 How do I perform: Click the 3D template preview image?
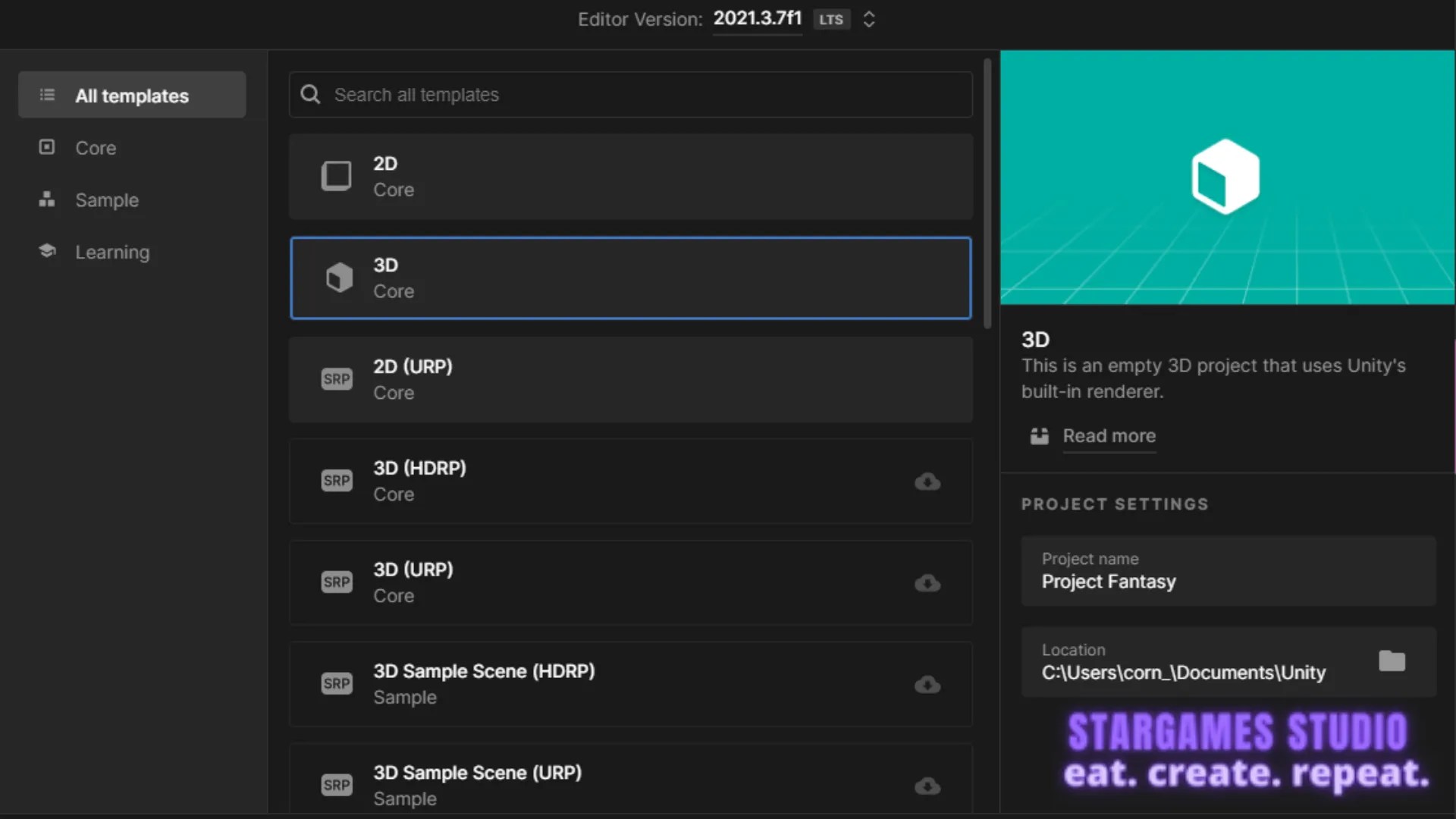point(1226,177)
